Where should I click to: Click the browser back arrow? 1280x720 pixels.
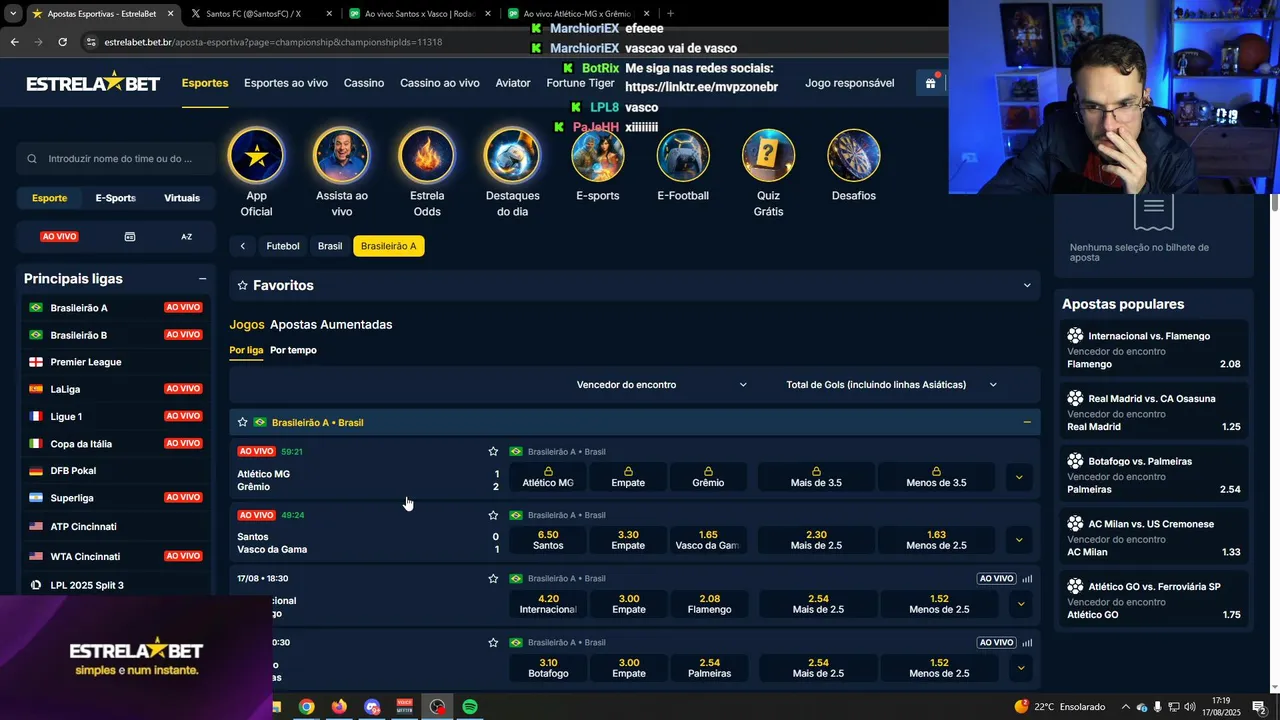[x=14, y=42]
